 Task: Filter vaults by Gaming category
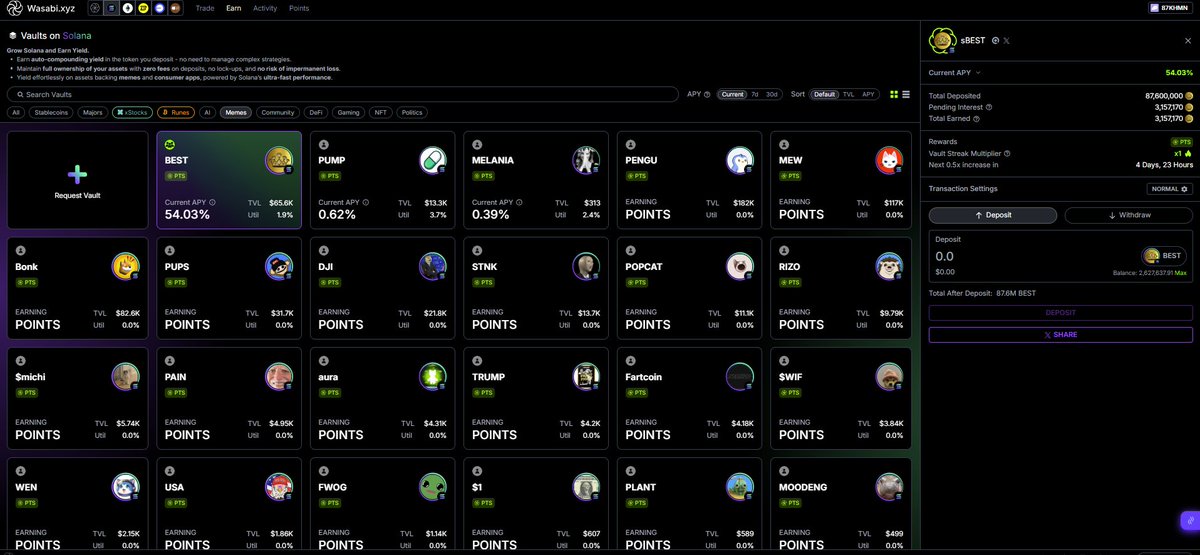[348, 113]
